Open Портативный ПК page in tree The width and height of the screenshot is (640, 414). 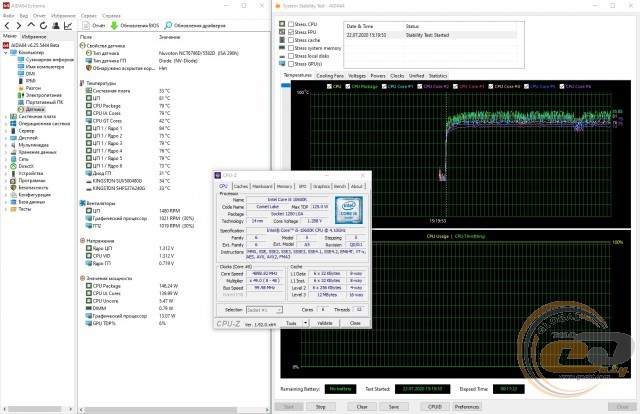coord(40,102)
